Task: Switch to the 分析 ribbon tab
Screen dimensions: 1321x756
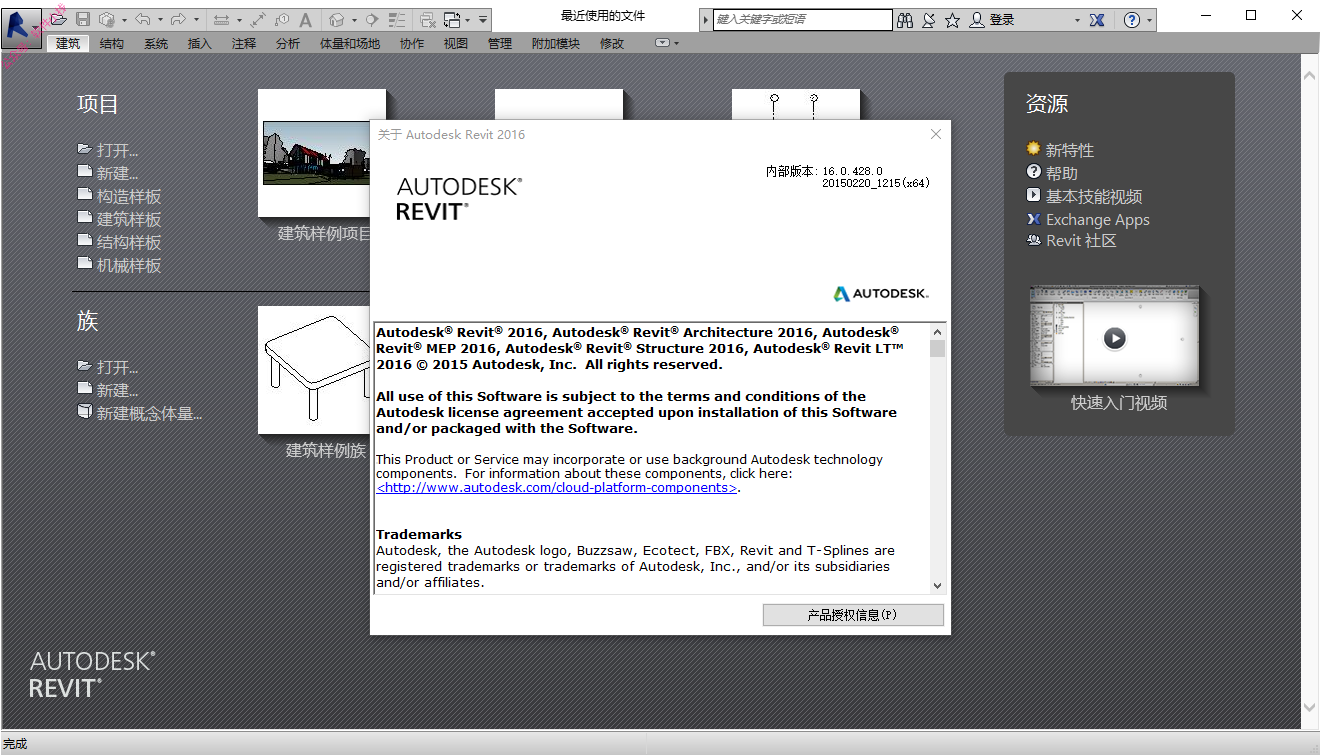Action: [x=288, y=43]
